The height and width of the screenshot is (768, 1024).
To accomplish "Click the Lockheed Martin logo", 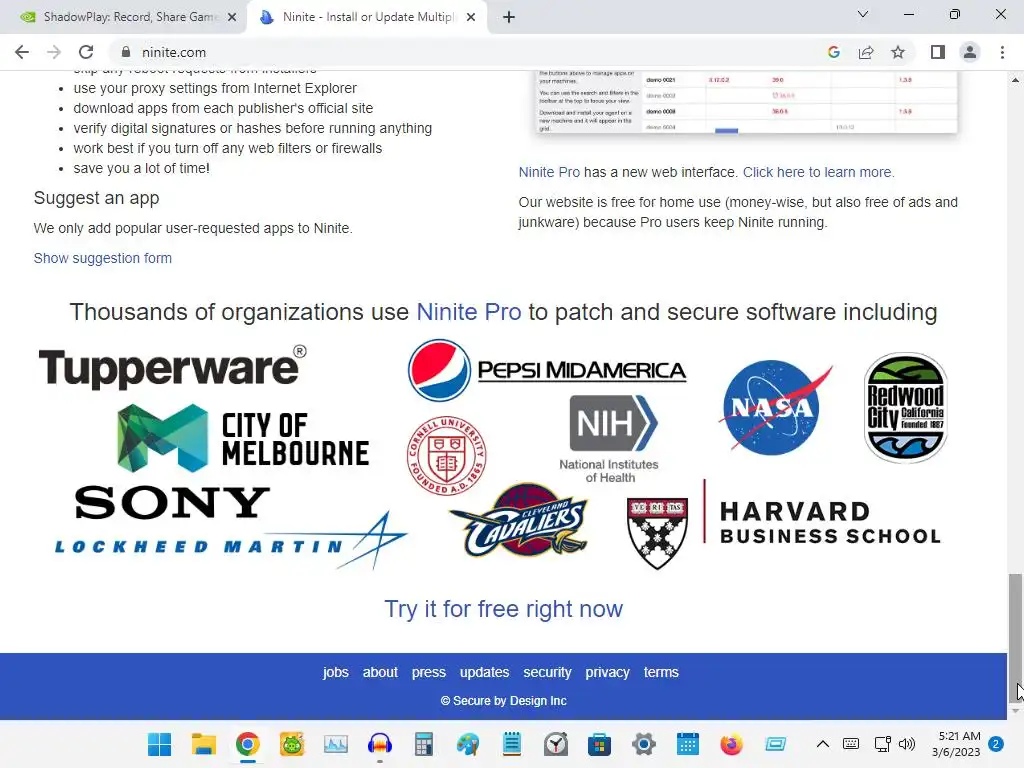I will (x=231, y=541).
